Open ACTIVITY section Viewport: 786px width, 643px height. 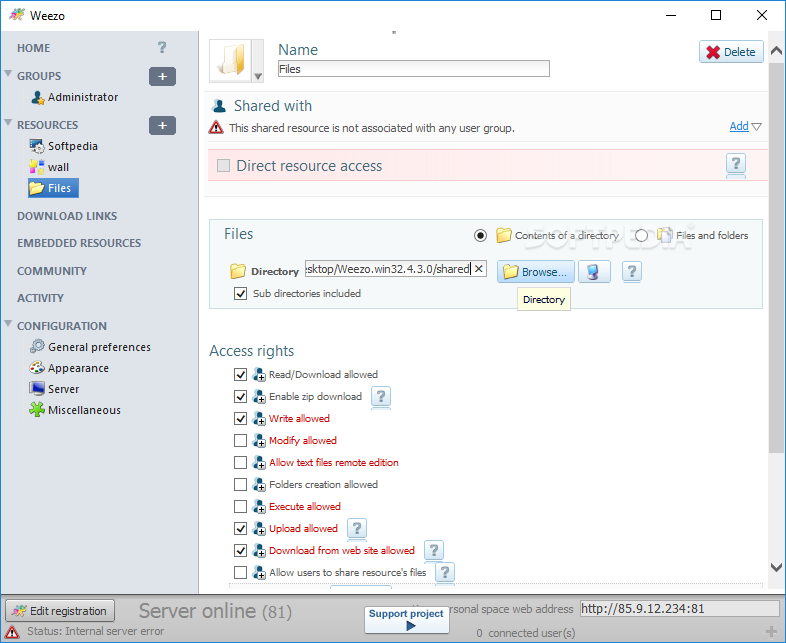pyautogui.click(x=41, y=298)
